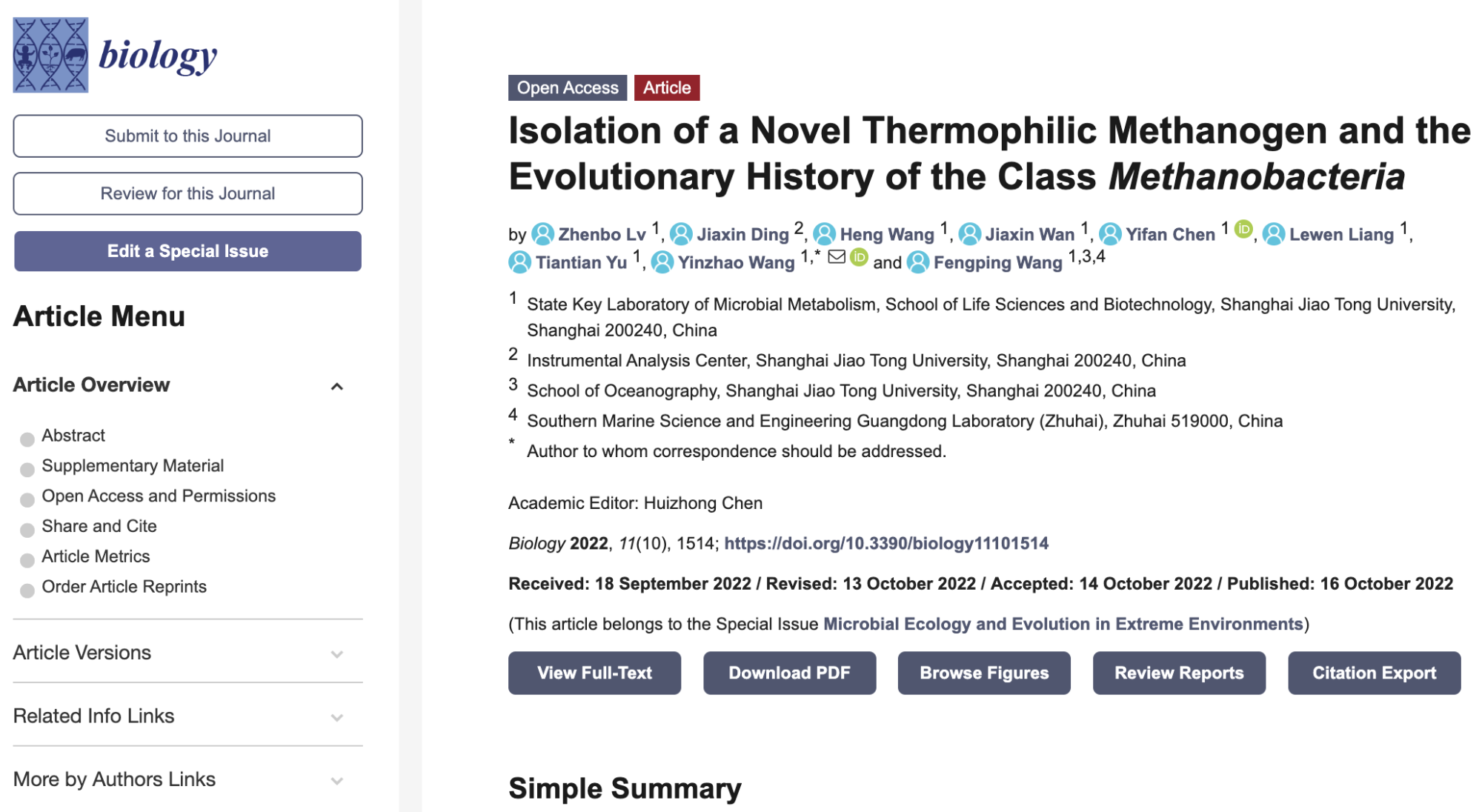Screen dimensions: 1482x812
Task: Click Yinzhao Wang's email envelope icon
Action: [x=837, y=257]
